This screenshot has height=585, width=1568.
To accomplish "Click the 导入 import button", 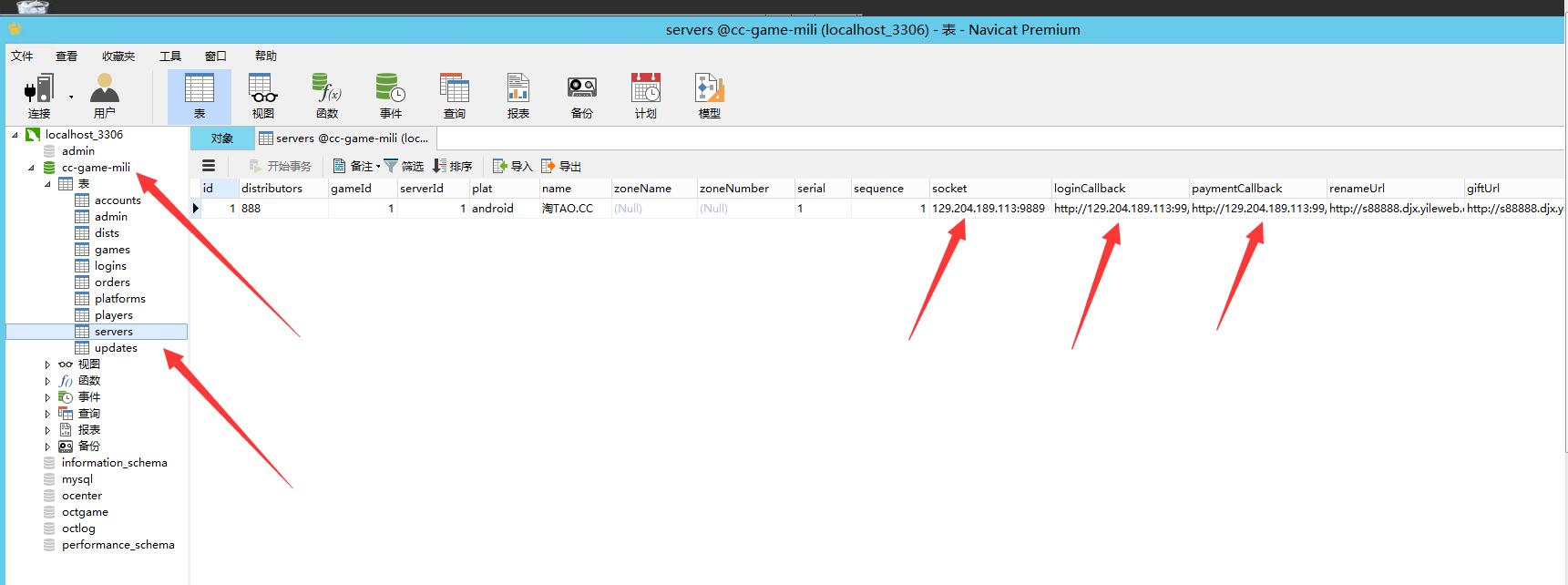I will [x=512, y=166].
